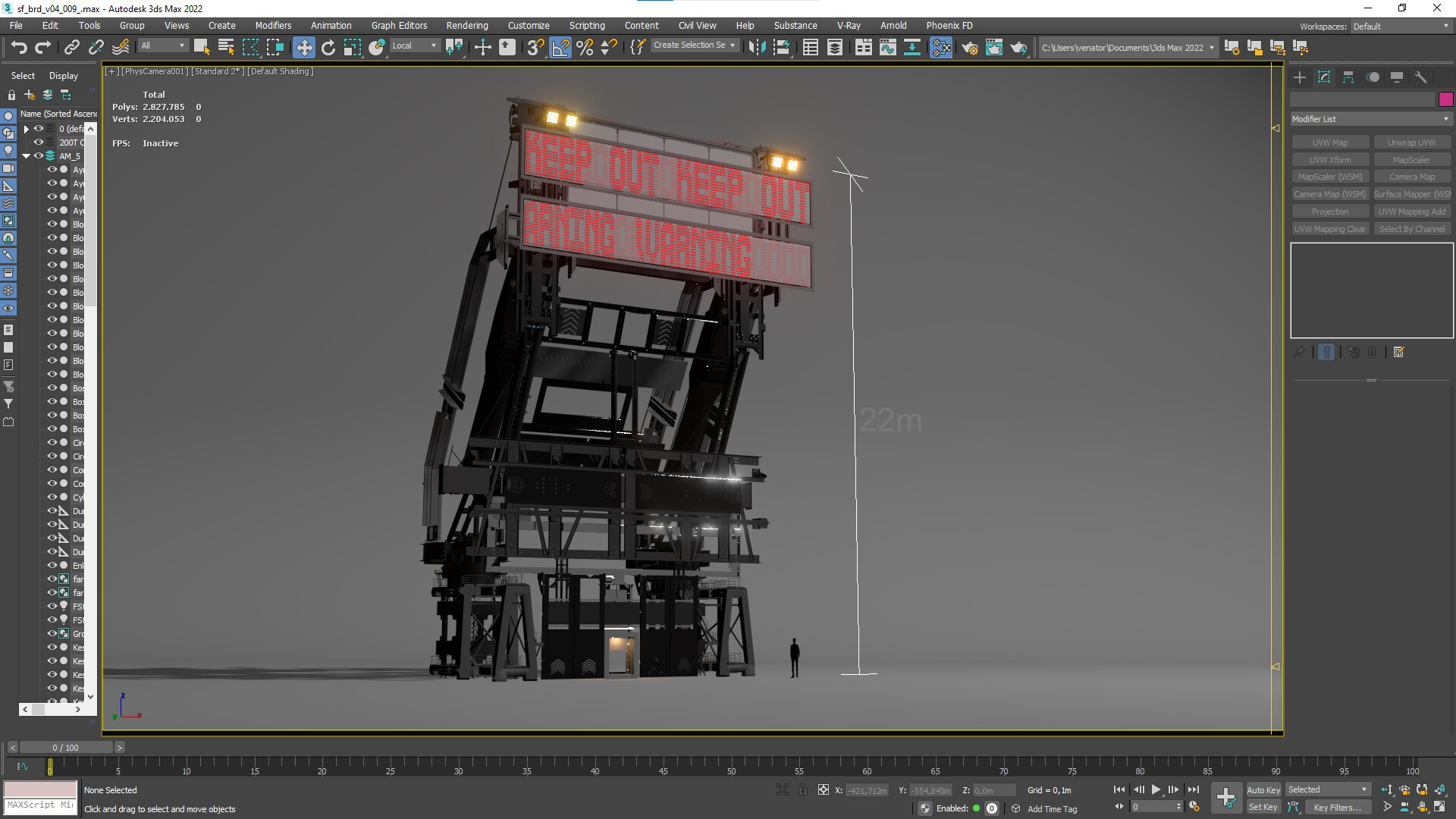The height and width of the screenshot is (819, 1456).
Task: Click the Key Filters button
Action: (x=1337, y=807)
